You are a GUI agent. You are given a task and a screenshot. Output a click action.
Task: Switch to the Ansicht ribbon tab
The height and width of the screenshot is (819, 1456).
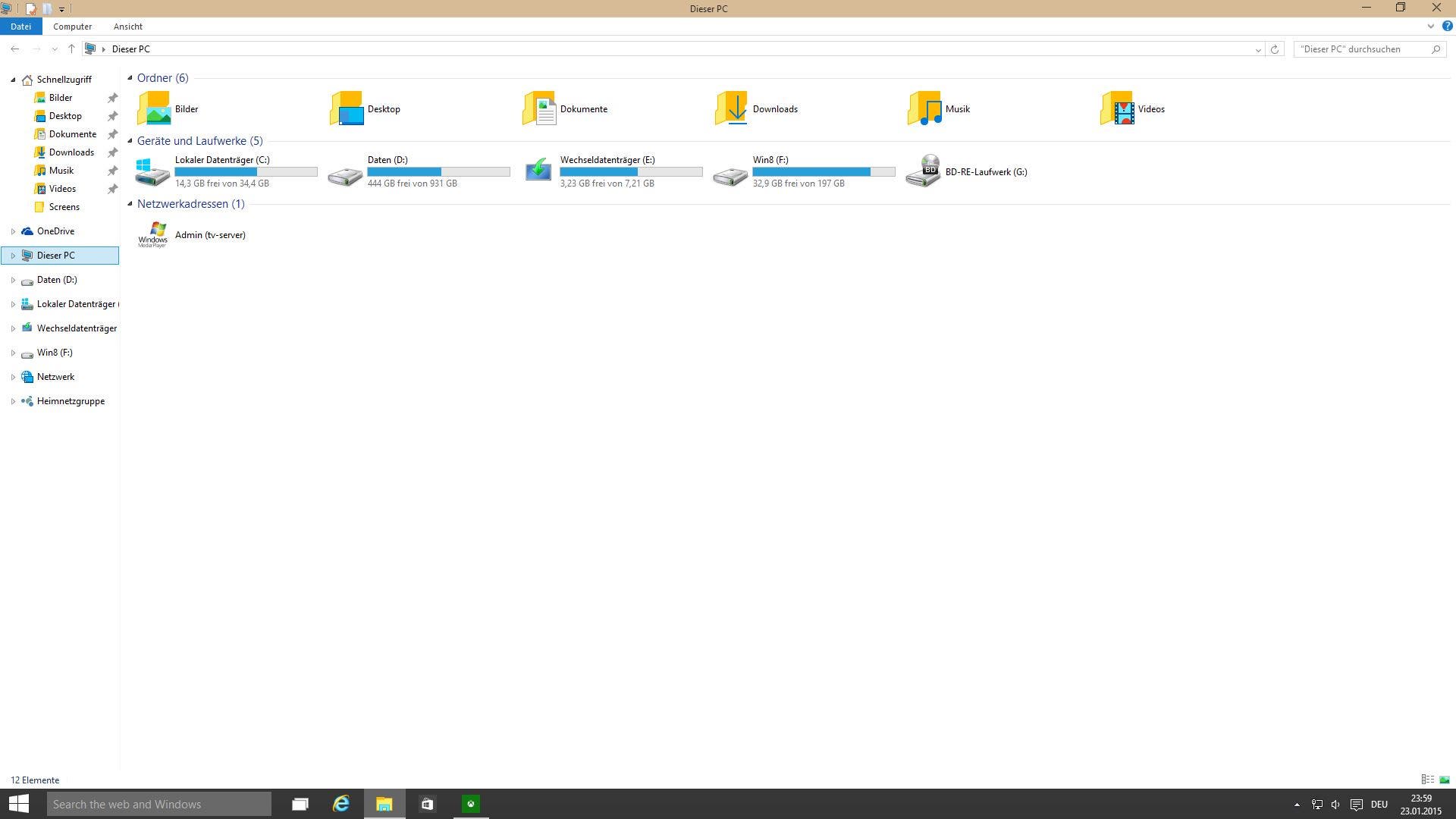point(128,26)
